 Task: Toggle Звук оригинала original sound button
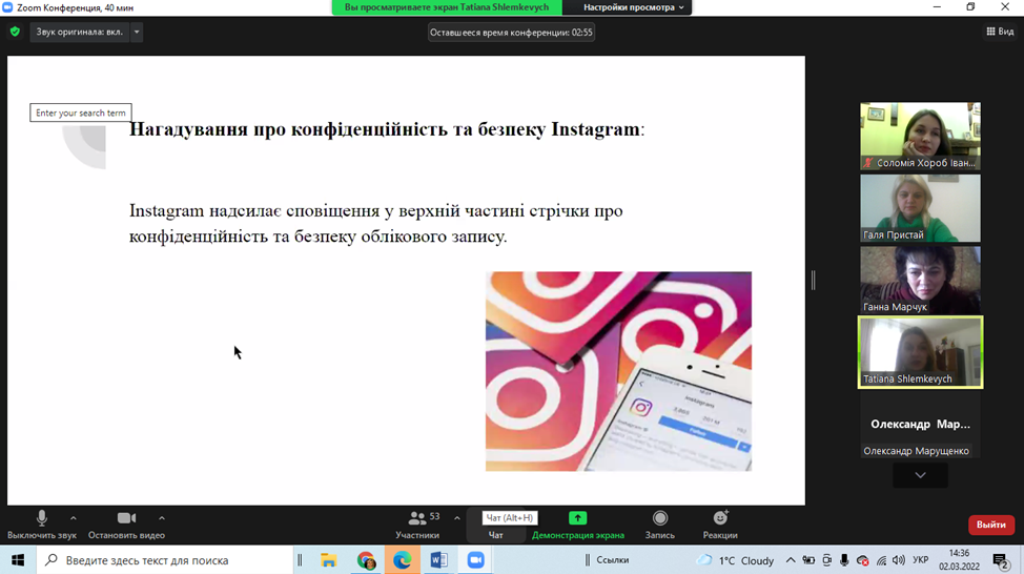pos(79,31)
